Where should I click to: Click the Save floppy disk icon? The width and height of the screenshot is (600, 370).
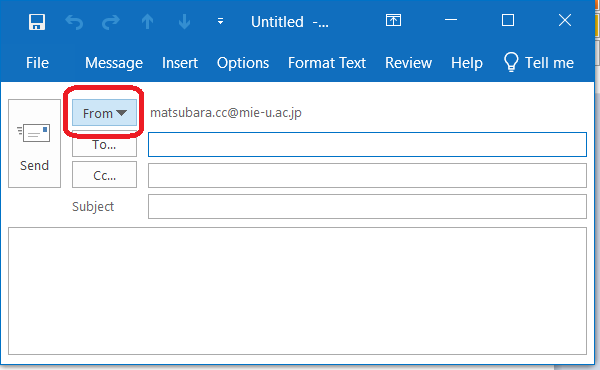point(37,22)
